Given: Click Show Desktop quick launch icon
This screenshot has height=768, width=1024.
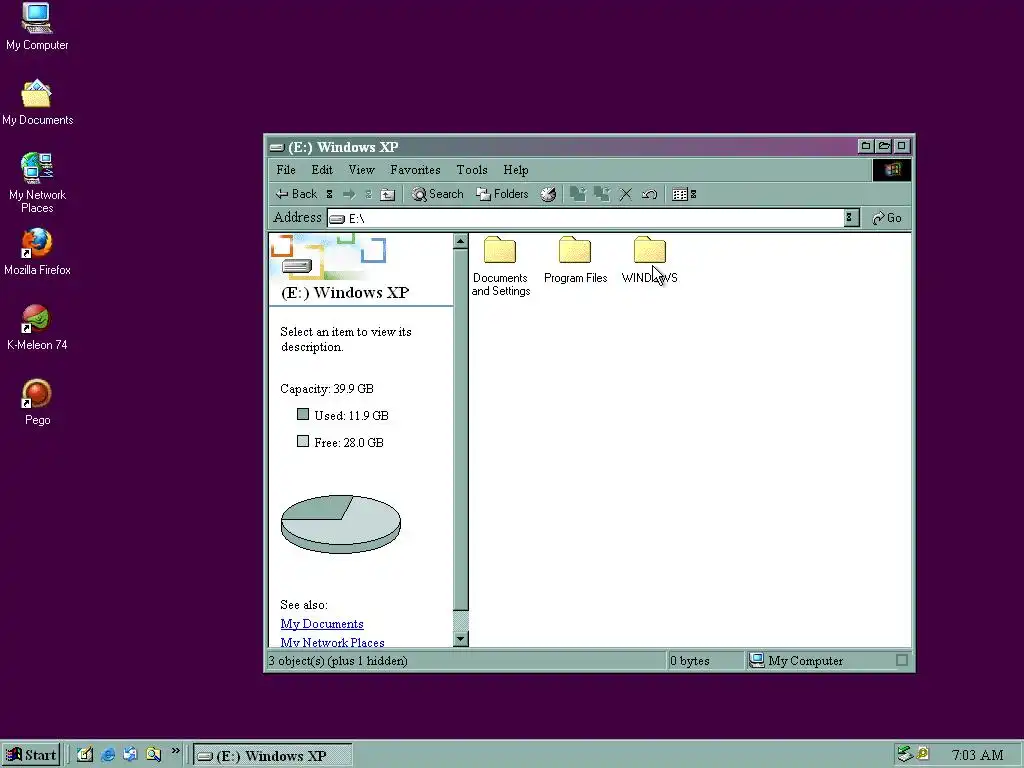Looking at the screenshot, I should (85, 755).
